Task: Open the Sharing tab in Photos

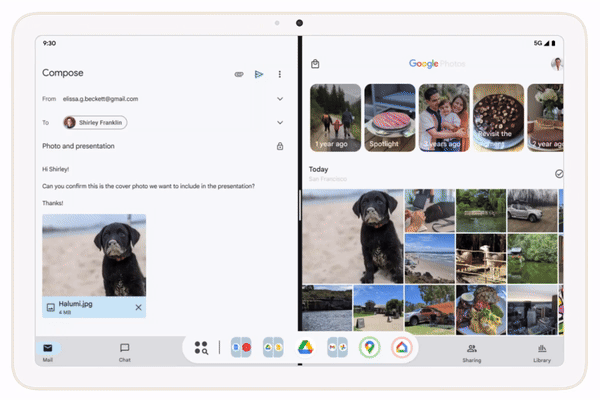Action: point(472,353)
